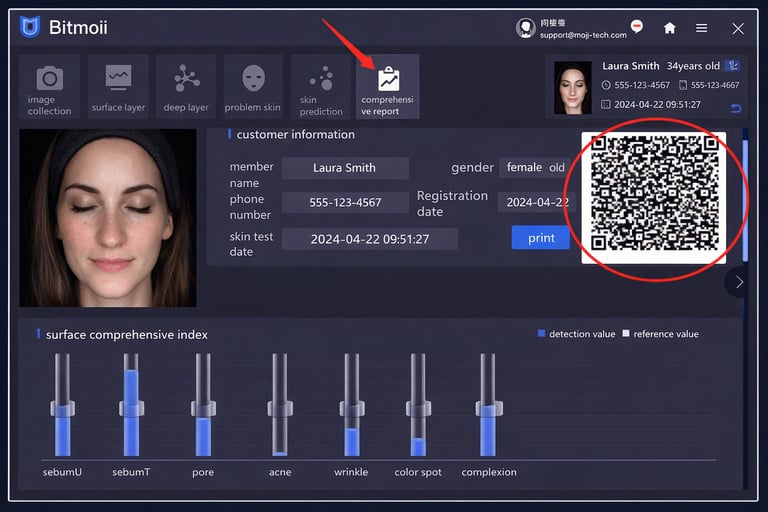Image resolution: width=768 pixels, height=512 pixels.
Task: Switch to the surface layer tab
Action: (118, 87)
